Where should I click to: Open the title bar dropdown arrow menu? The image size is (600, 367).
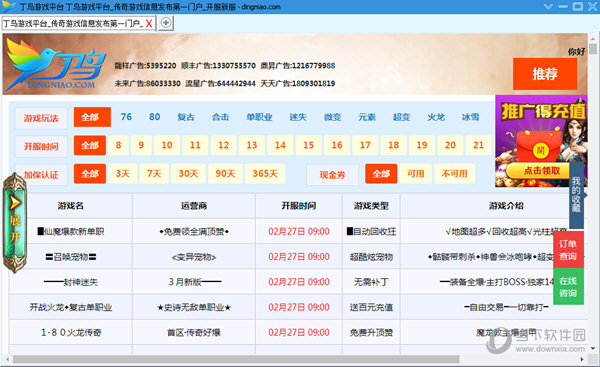click(548, 7)
